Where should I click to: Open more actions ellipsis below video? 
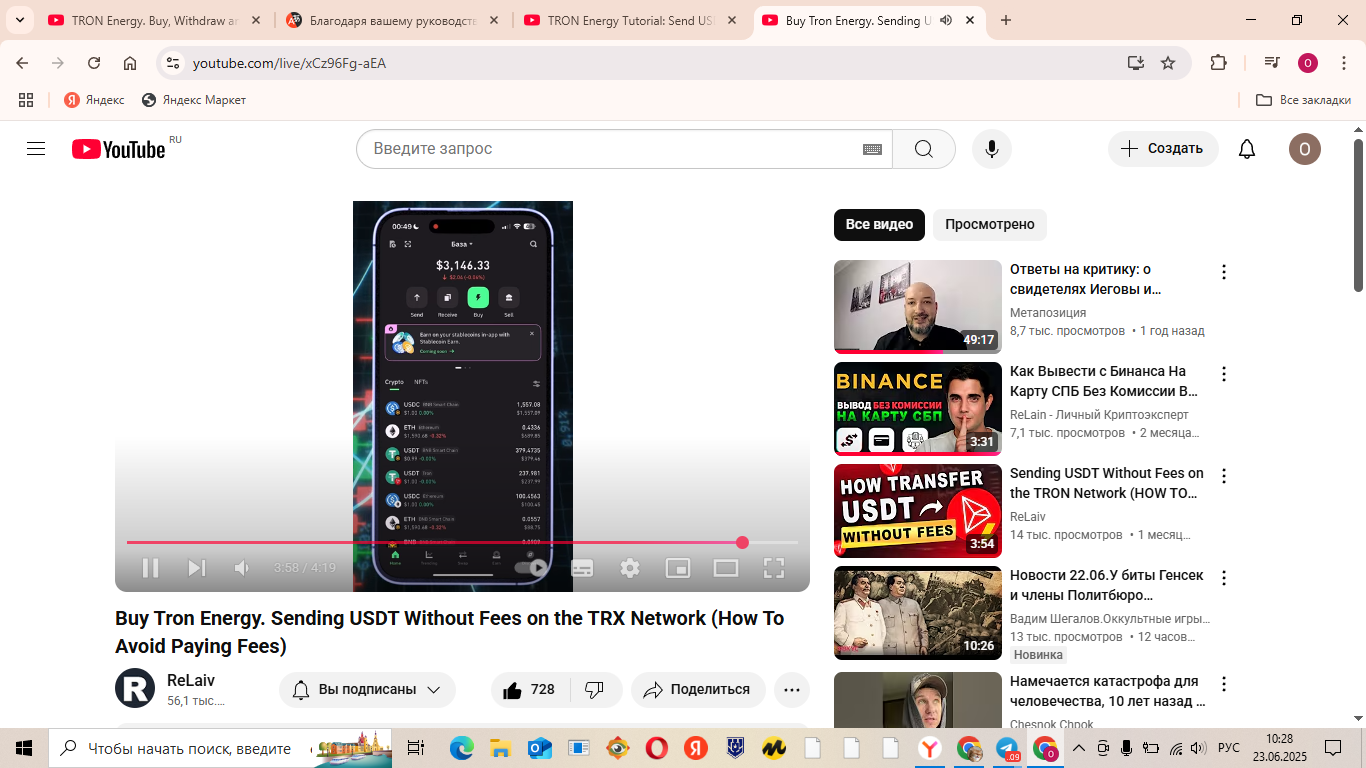[792, 690]
